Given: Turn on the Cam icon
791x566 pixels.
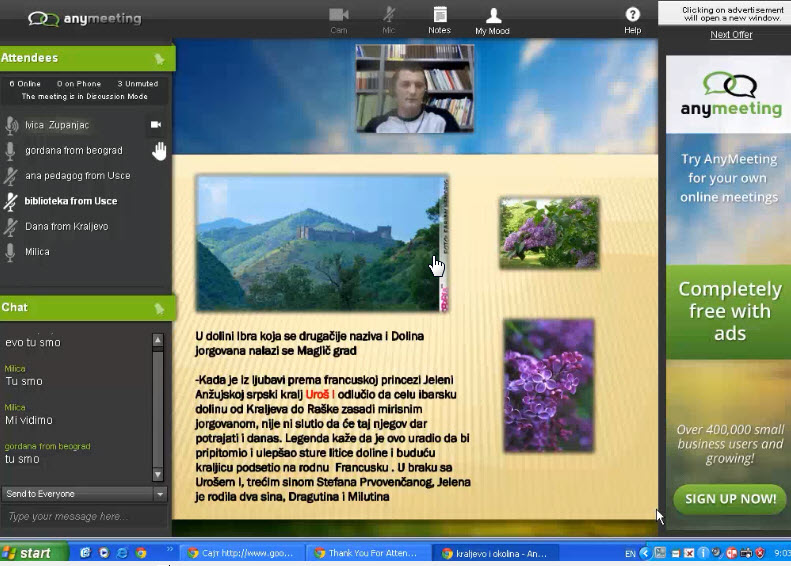Looking at the screenshot, I should [x=339, y=17].
